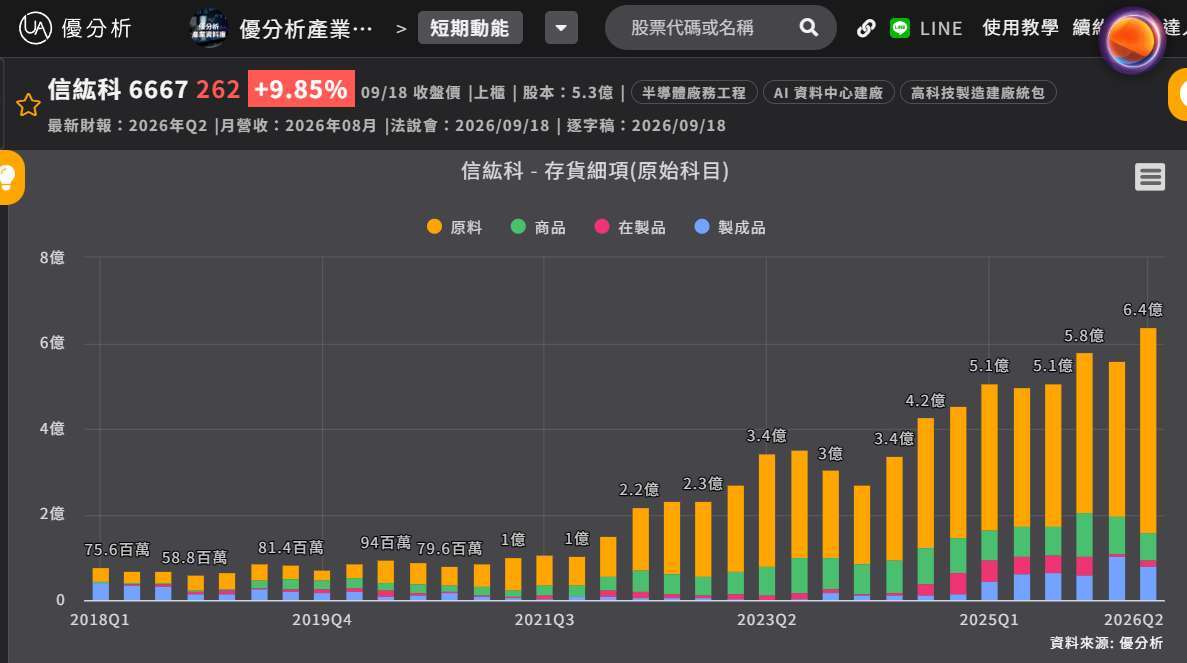1187x663 pixels.
Task: Add 信紘科 to favorites with star icon
Action: [28, 104]
